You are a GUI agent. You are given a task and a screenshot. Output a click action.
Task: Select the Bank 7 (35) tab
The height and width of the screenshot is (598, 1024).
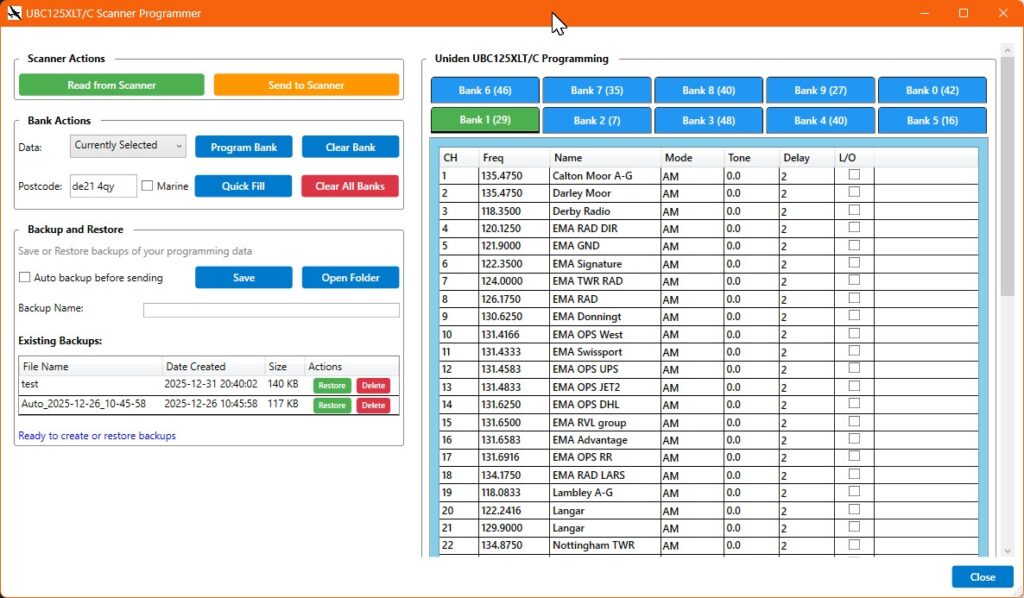tap(597, 90)
